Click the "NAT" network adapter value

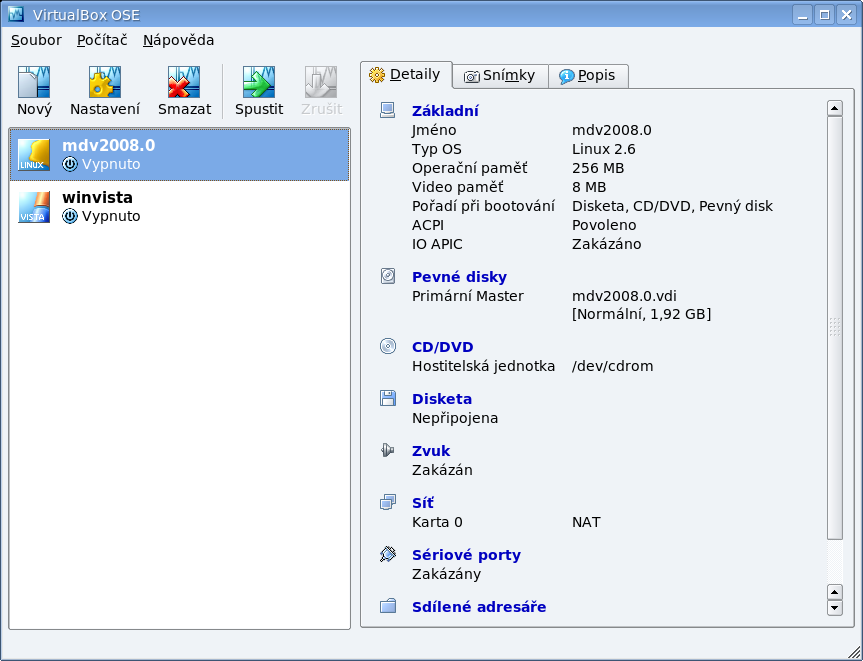[586, 522]
